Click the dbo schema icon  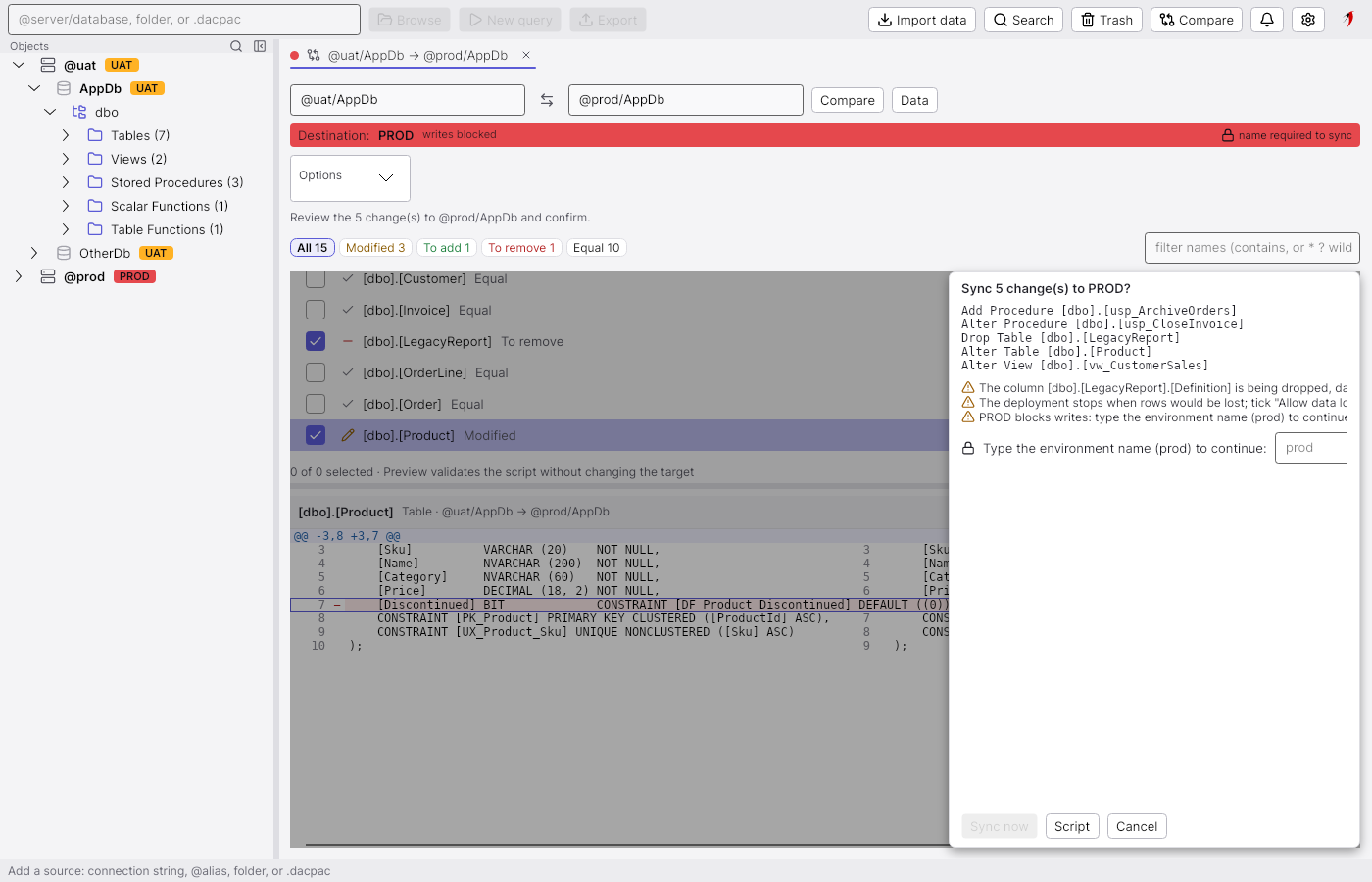pos(79,112)
